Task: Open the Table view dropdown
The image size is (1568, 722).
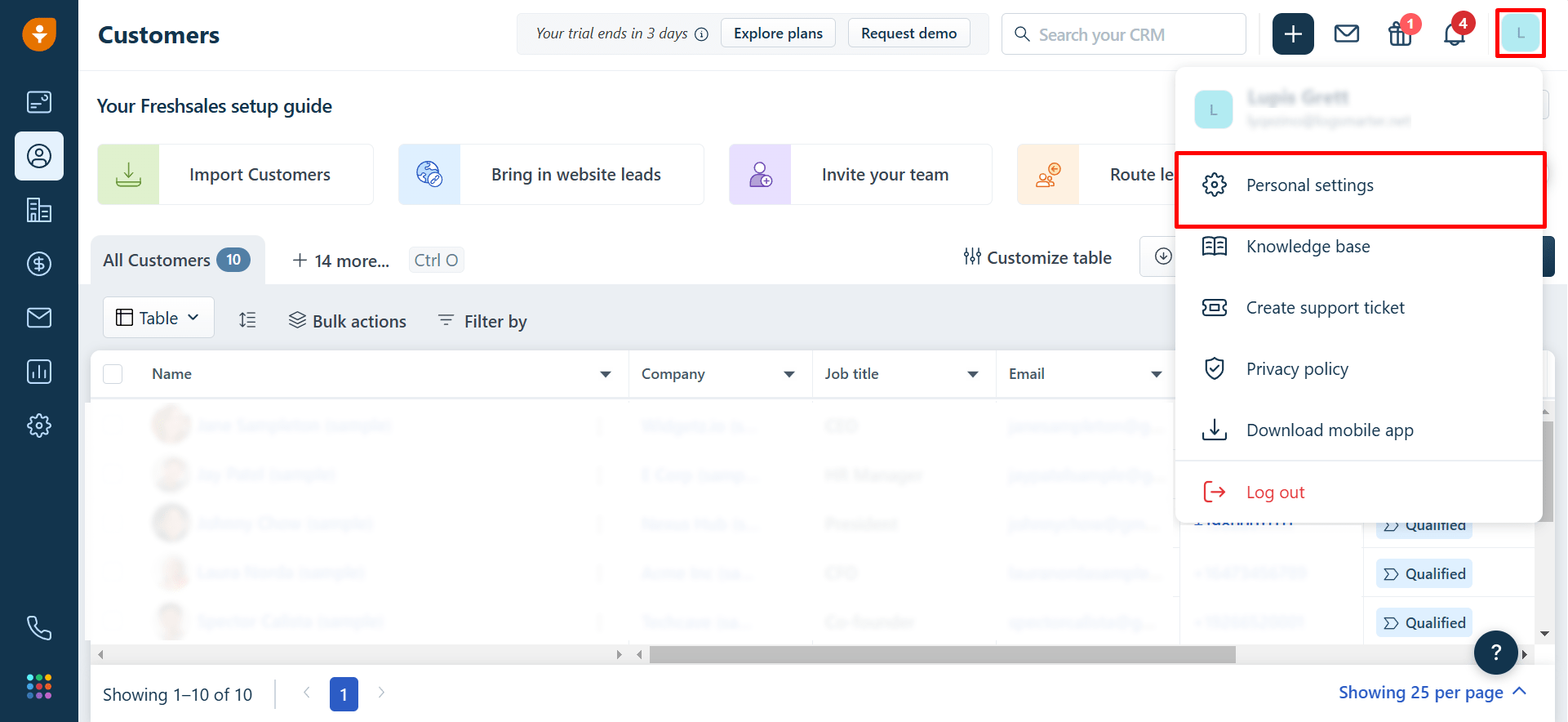Action: (x=158, y=318)
